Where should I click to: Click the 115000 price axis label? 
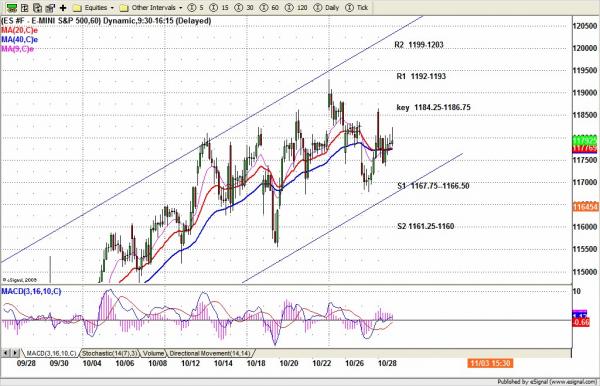[x=585, y=272]
